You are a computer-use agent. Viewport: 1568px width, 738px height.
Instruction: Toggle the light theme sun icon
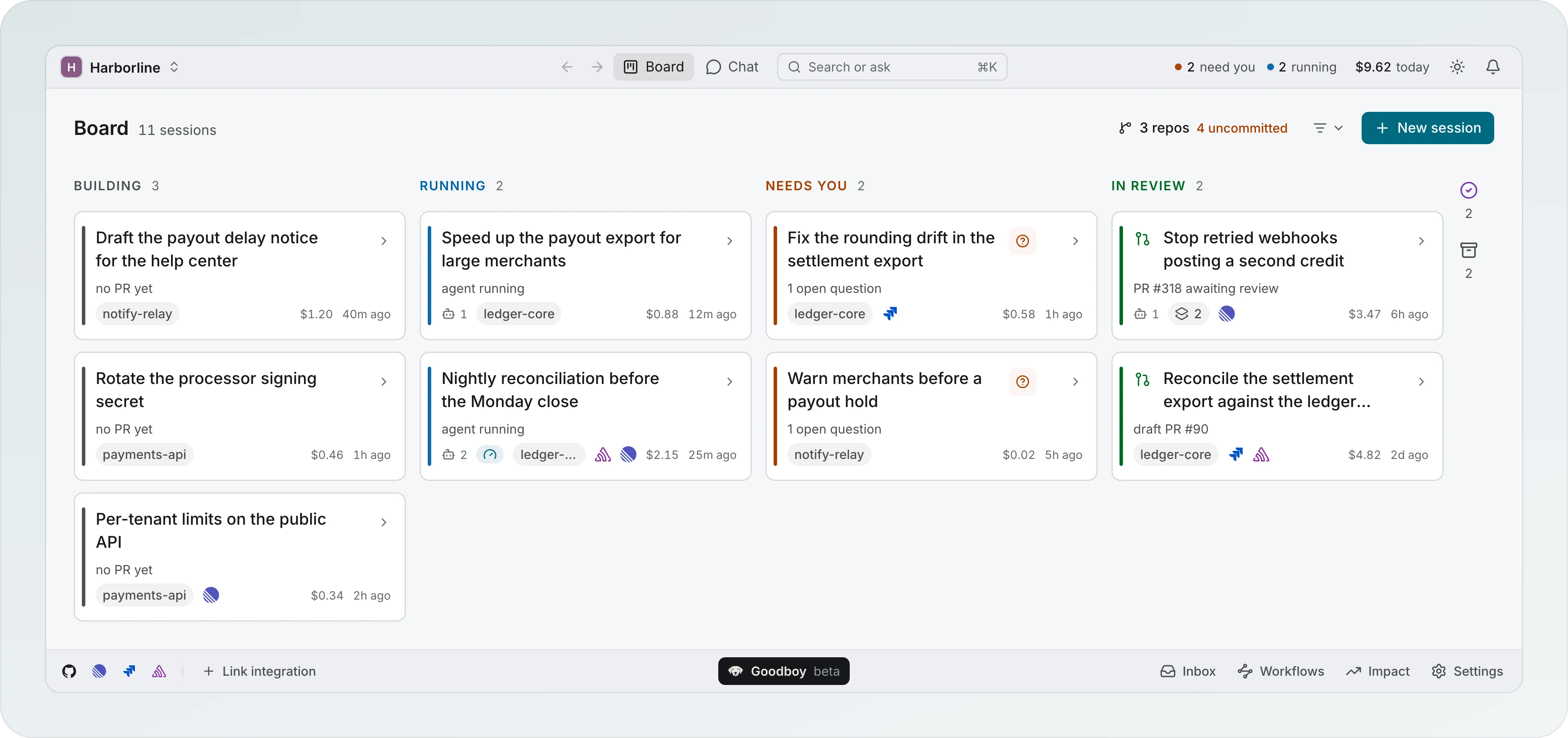coord(1457,67)
